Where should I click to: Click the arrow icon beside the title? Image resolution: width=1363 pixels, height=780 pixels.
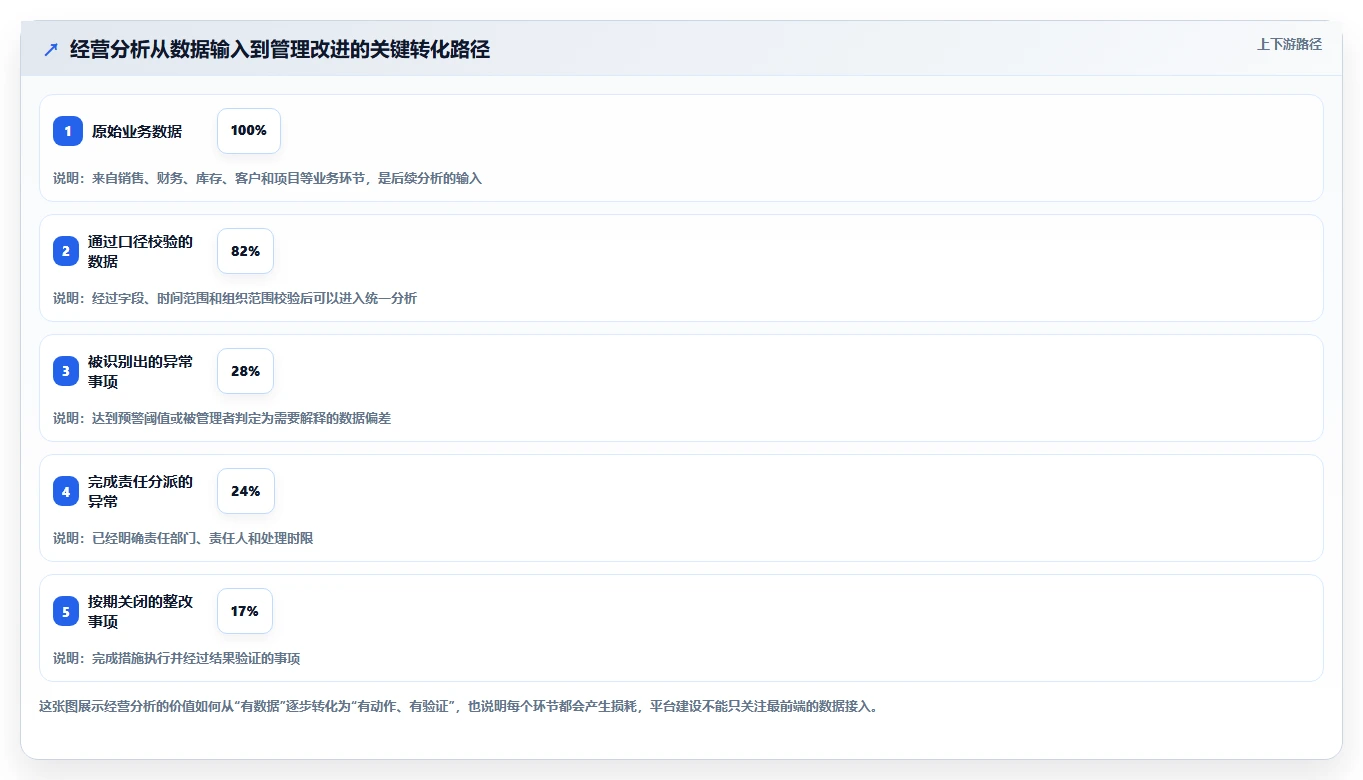click(51, 50)
